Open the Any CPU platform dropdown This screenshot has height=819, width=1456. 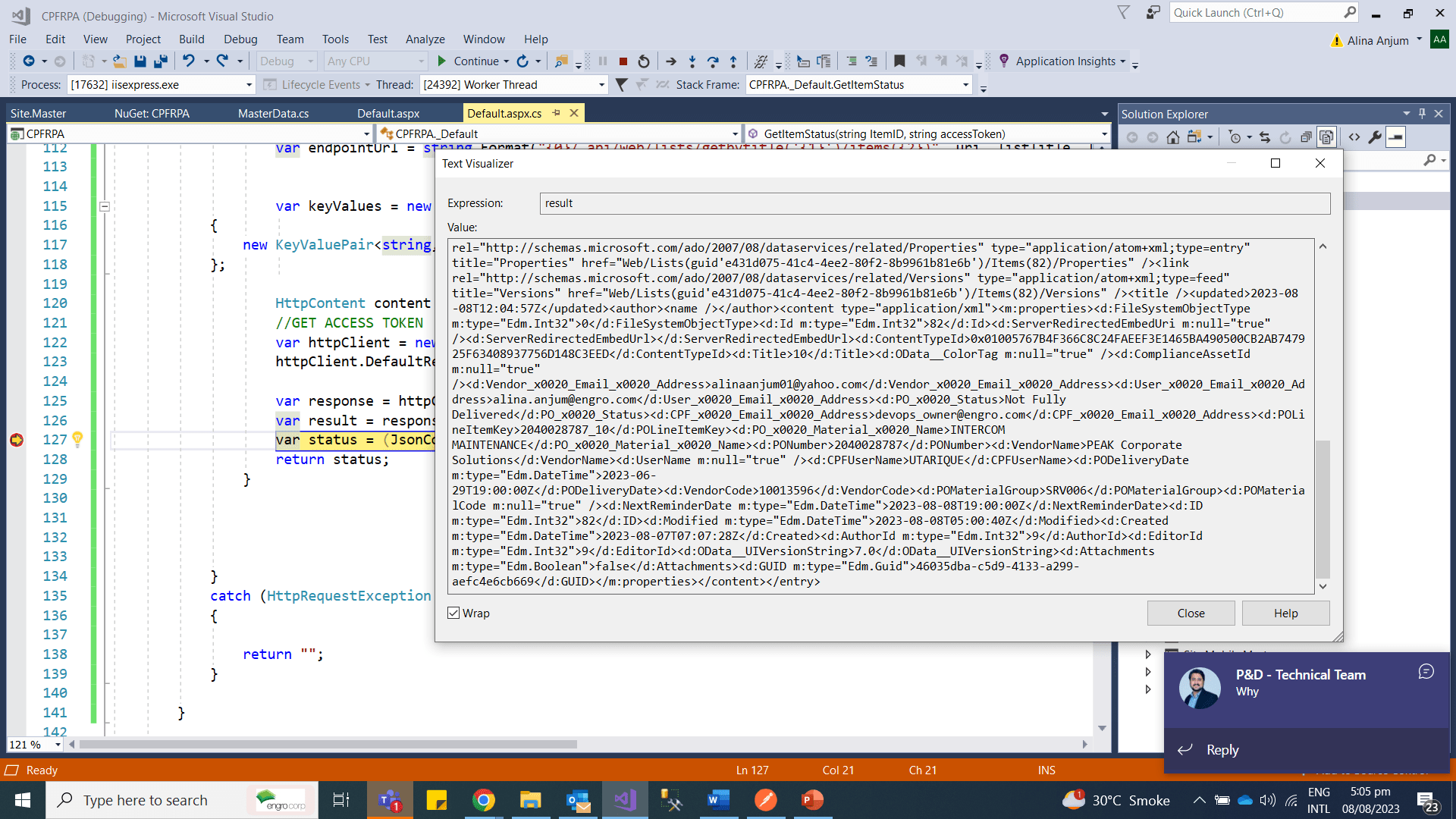tap(421, 61)
